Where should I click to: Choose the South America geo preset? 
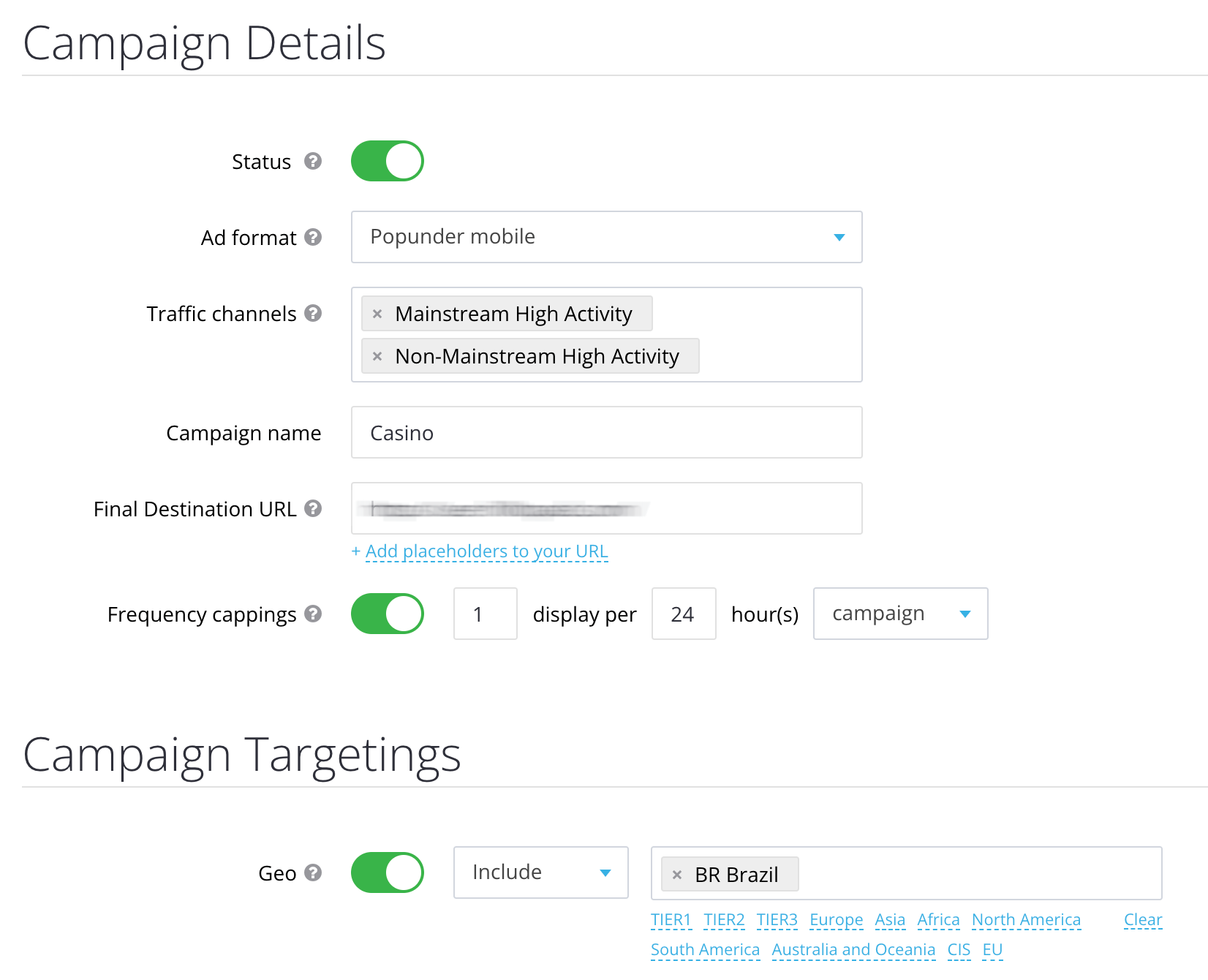coord(705,949)
